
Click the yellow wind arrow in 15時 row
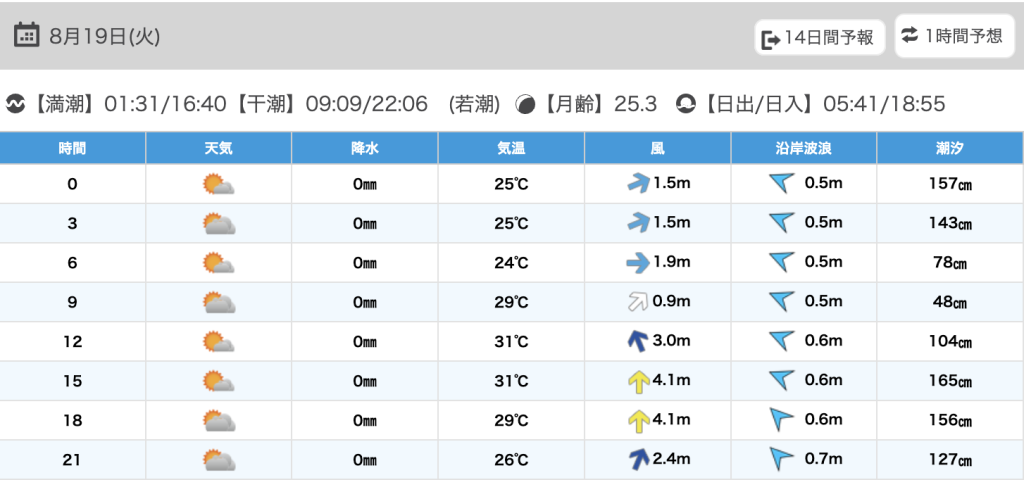click(x=637, y=381)
